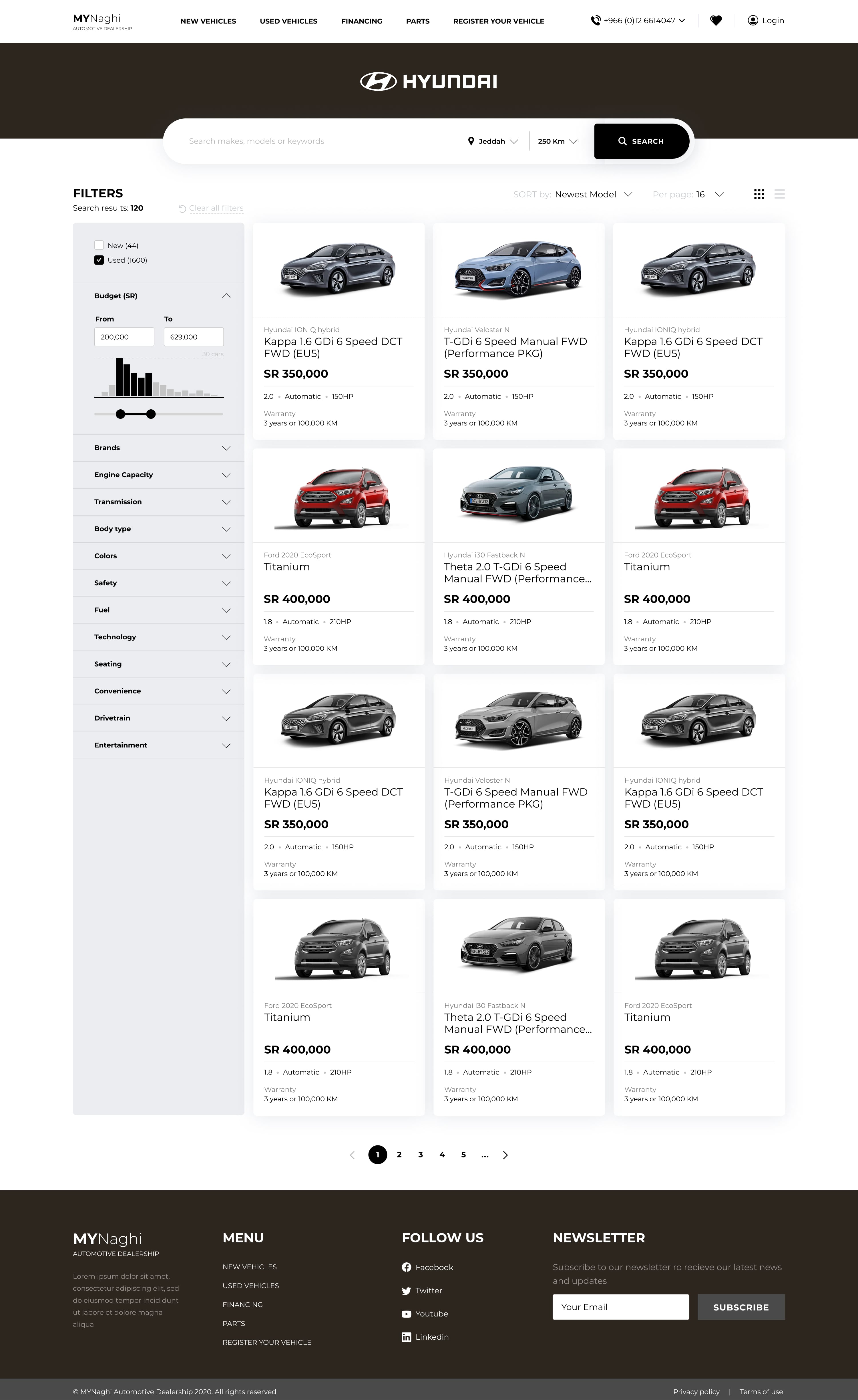Open the 250 Km radius dropdown
858x1400 pixels.
click(558, 141)
